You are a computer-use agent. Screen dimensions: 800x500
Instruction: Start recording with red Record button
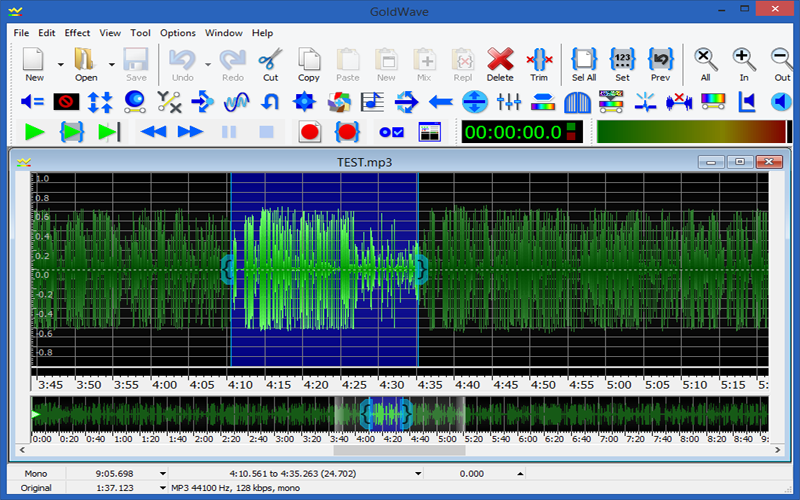[310, 133]
